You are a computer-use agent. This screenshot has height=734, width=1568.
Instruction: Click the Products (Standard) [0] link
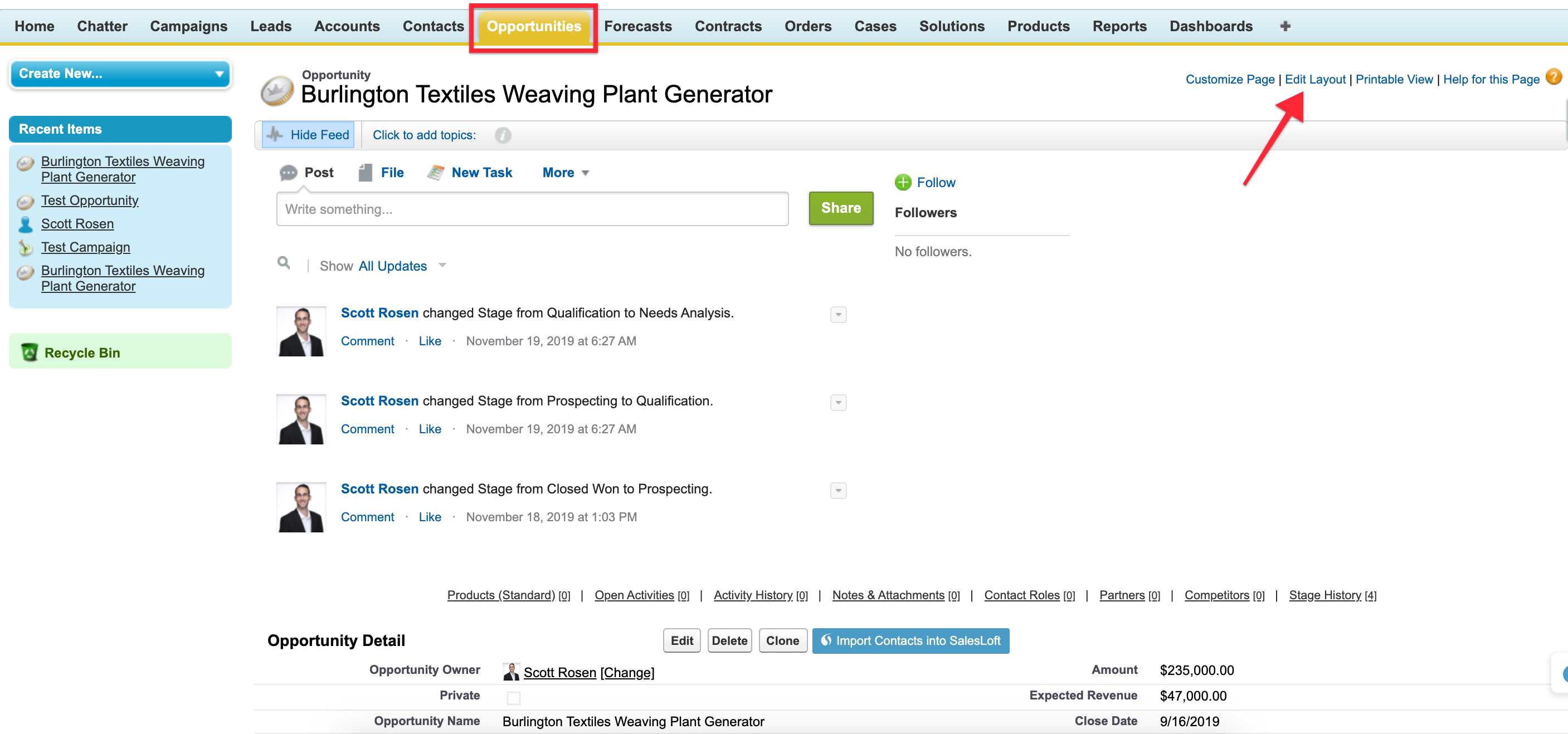[x=508, y=595]
